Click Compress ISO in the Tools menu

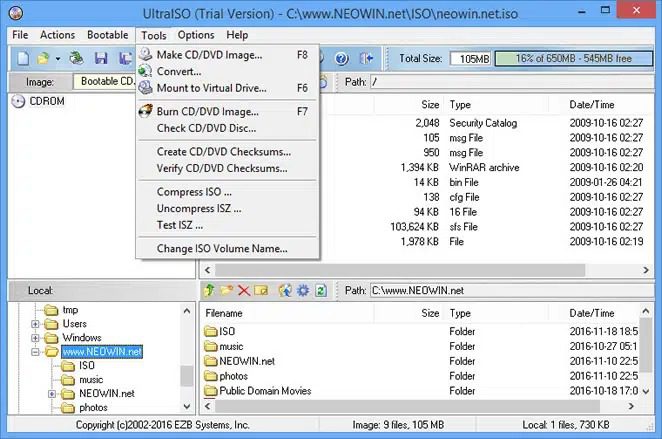pos(194,191)
